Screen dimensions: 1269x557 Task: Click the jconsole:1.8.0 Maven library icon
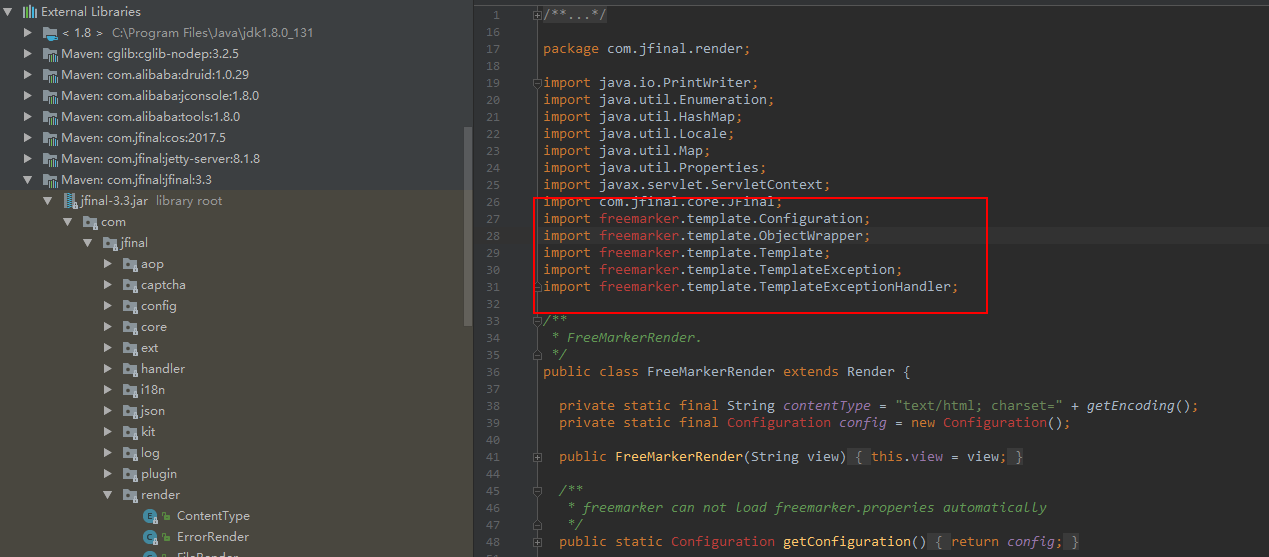pos(50,96)
